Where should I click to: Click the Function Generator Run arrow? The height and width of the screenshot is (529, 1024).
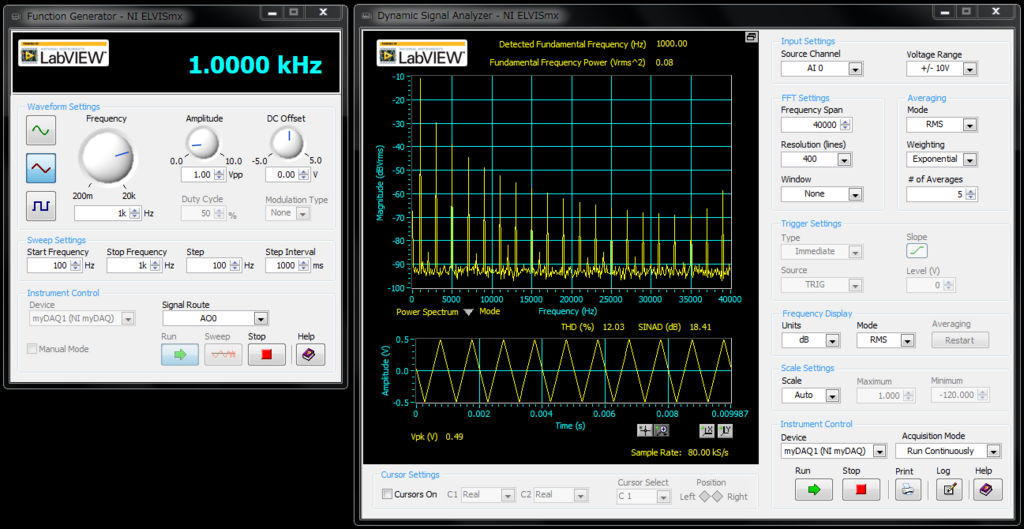click(180, 354)
